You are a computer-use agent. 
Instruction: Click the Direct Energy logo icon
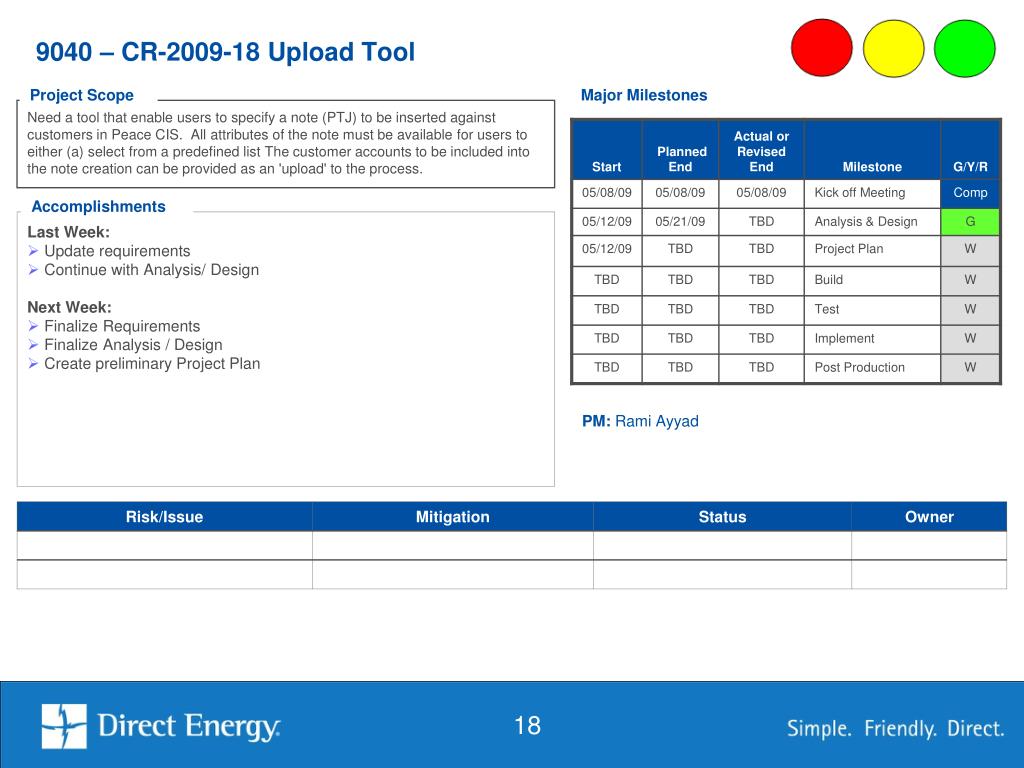pyautogui.click(x=64, y=726)
